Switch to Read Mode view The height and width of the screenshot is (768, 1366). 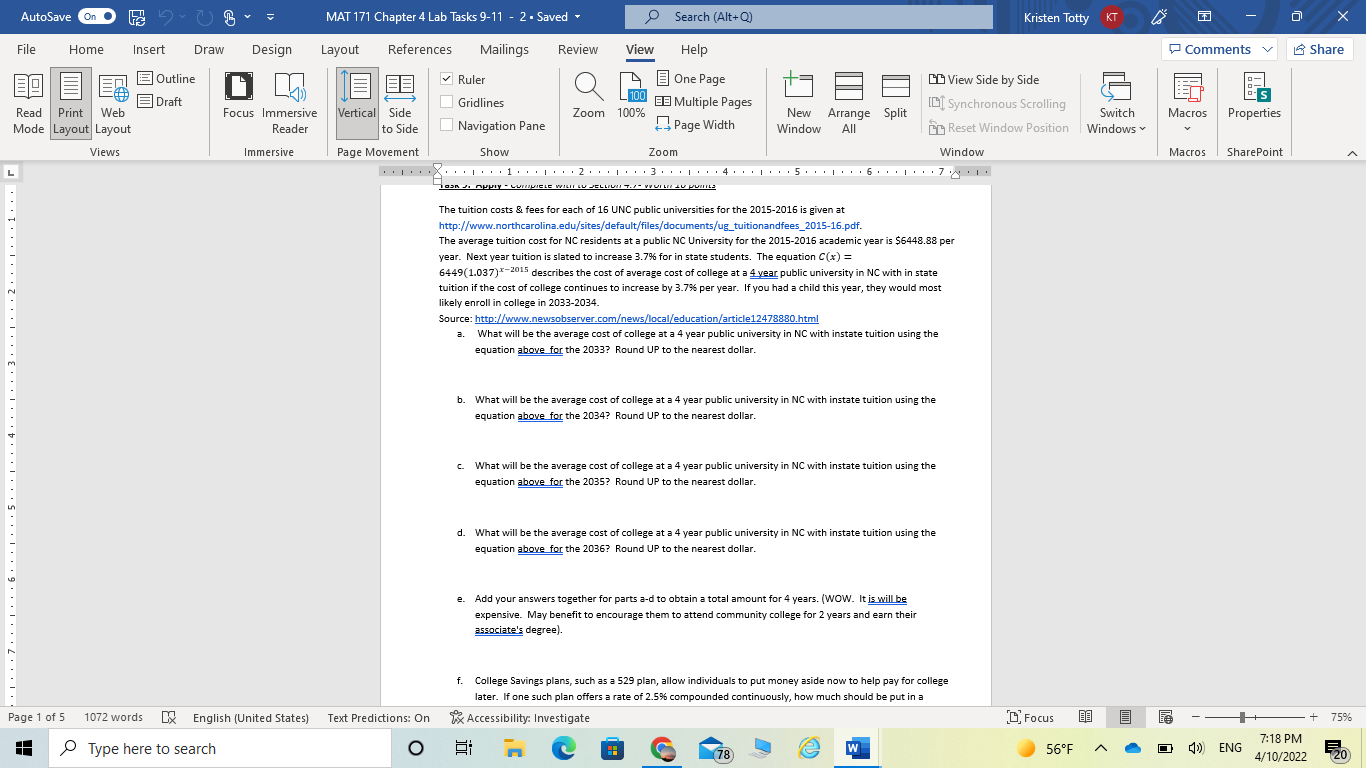(28, 100)
